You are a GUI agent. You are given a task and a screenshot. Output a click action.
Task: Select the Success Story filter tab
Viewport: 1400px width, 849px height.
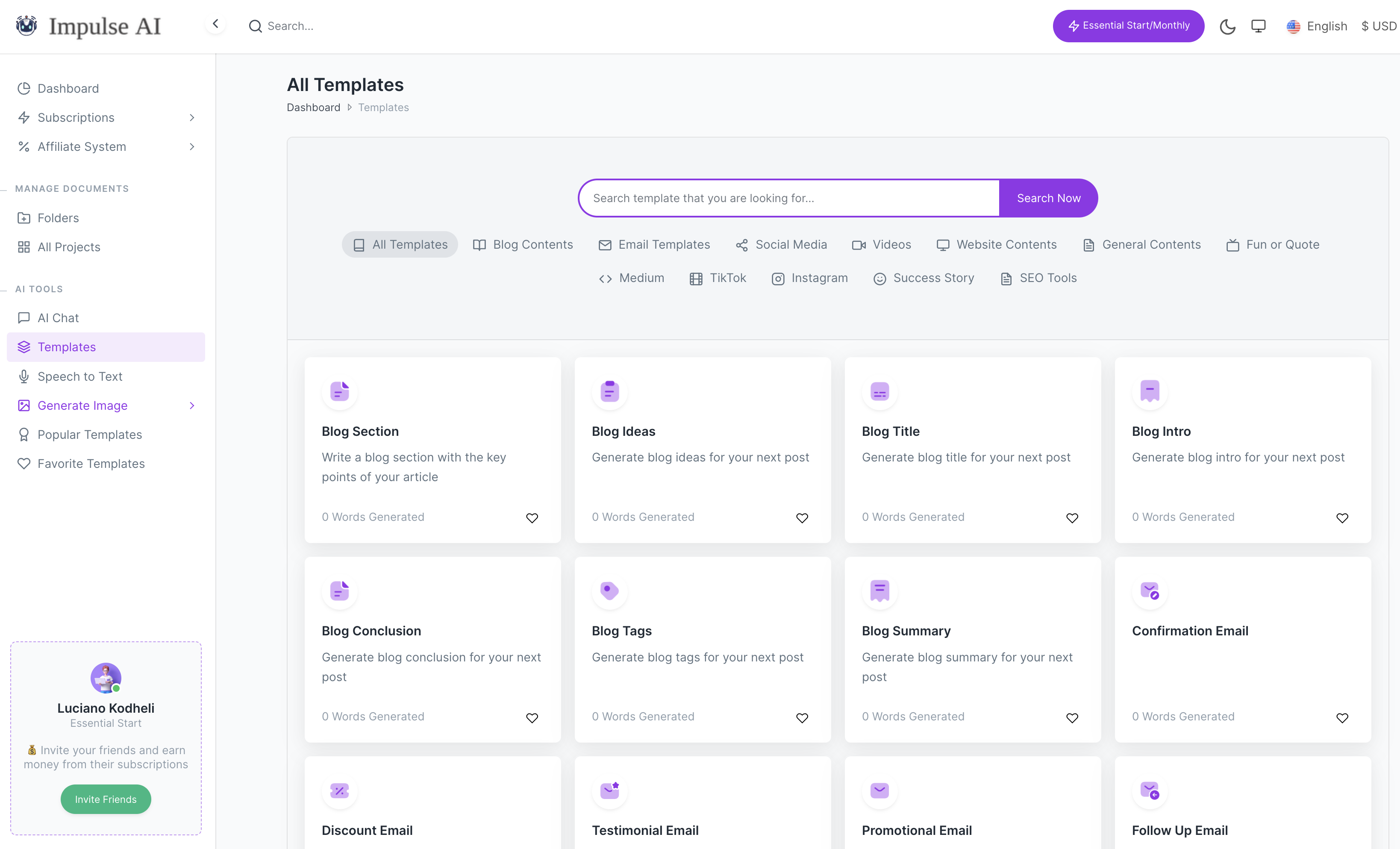[924, 278]
